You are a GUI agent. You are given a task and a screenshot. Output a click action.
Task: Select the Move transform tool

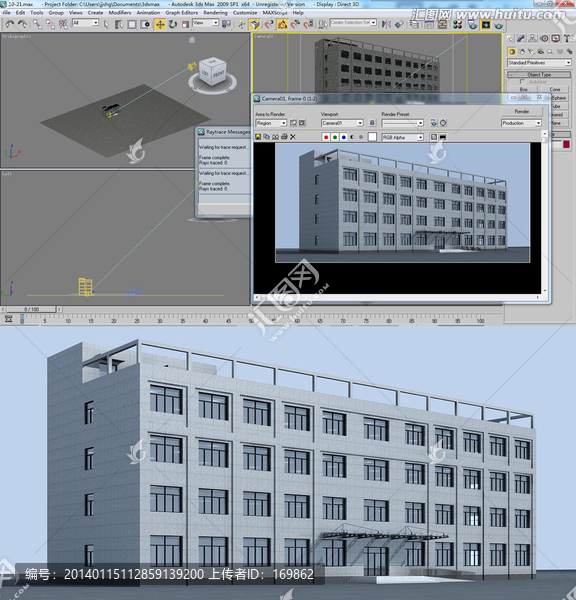click(160, 25)
